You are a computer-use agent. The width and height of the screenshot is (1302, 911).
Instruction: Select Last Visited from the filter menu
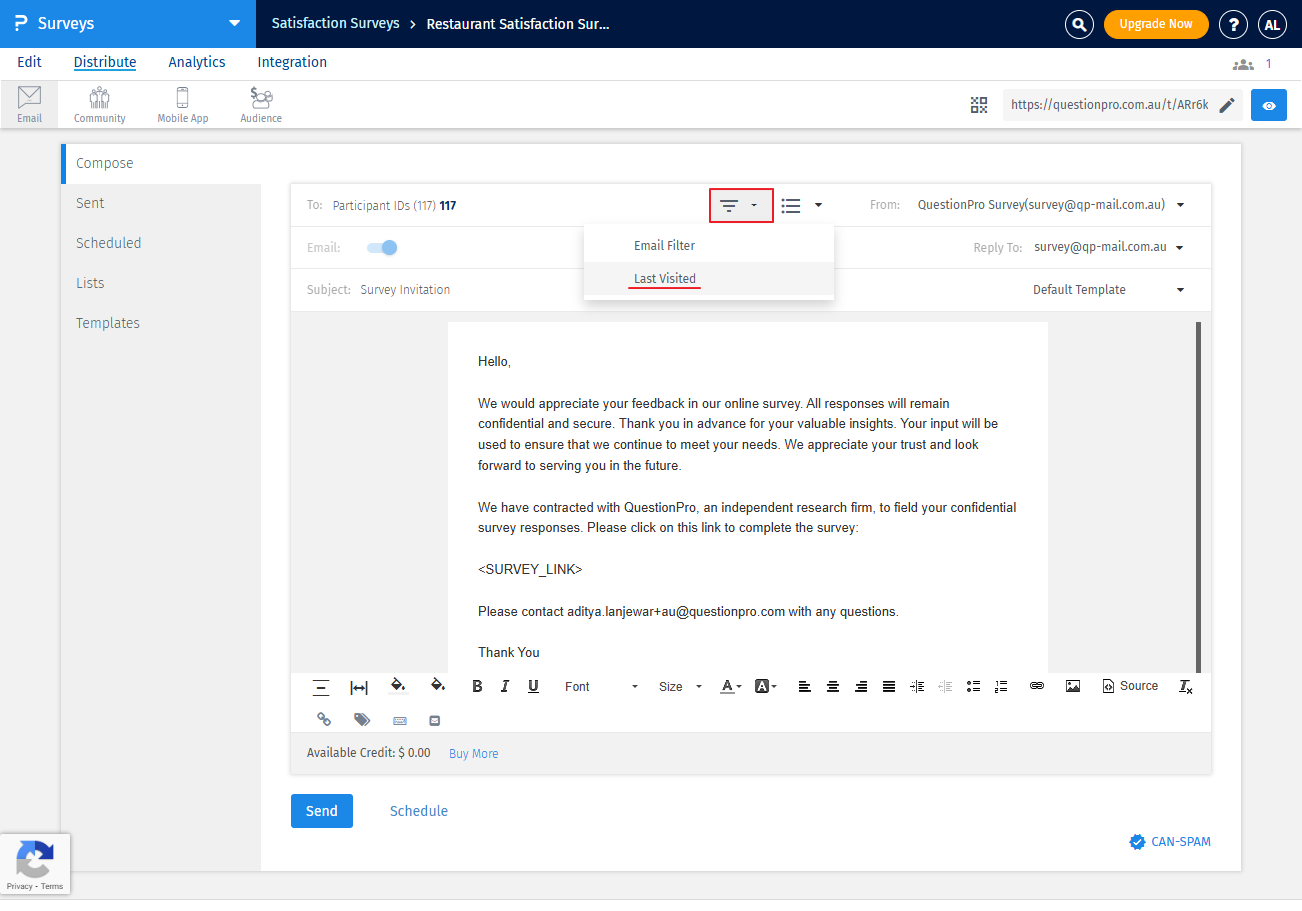click(x=664, y=278)
